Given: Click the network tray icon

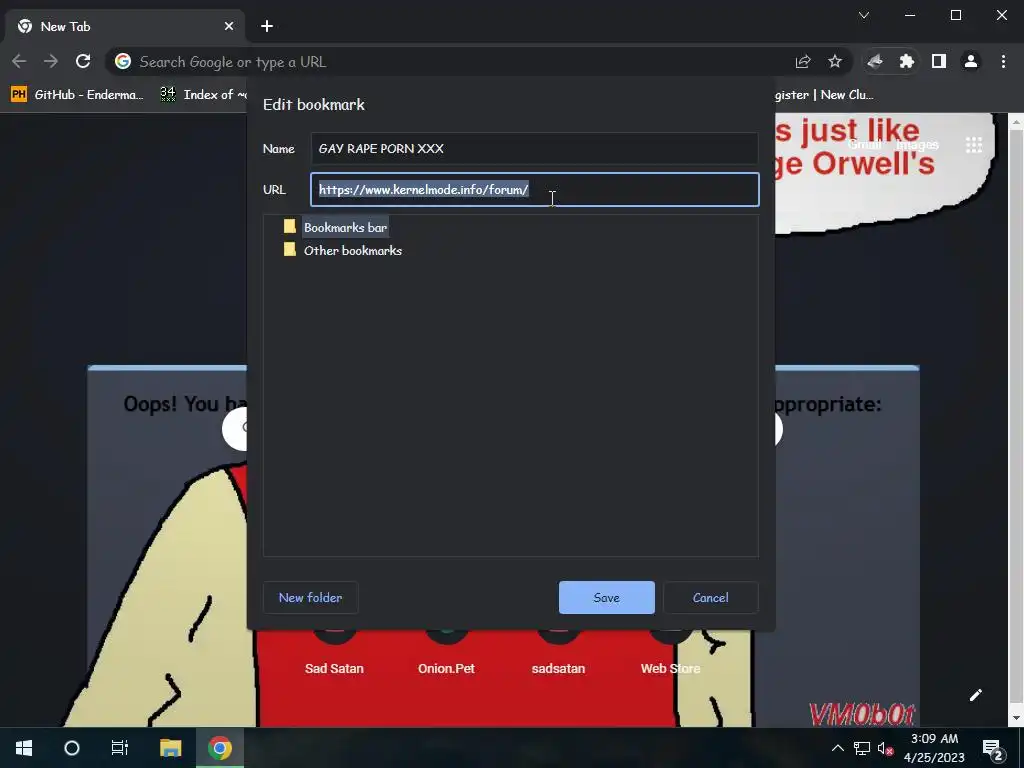Looking at the screenshot, I should 862,748.
